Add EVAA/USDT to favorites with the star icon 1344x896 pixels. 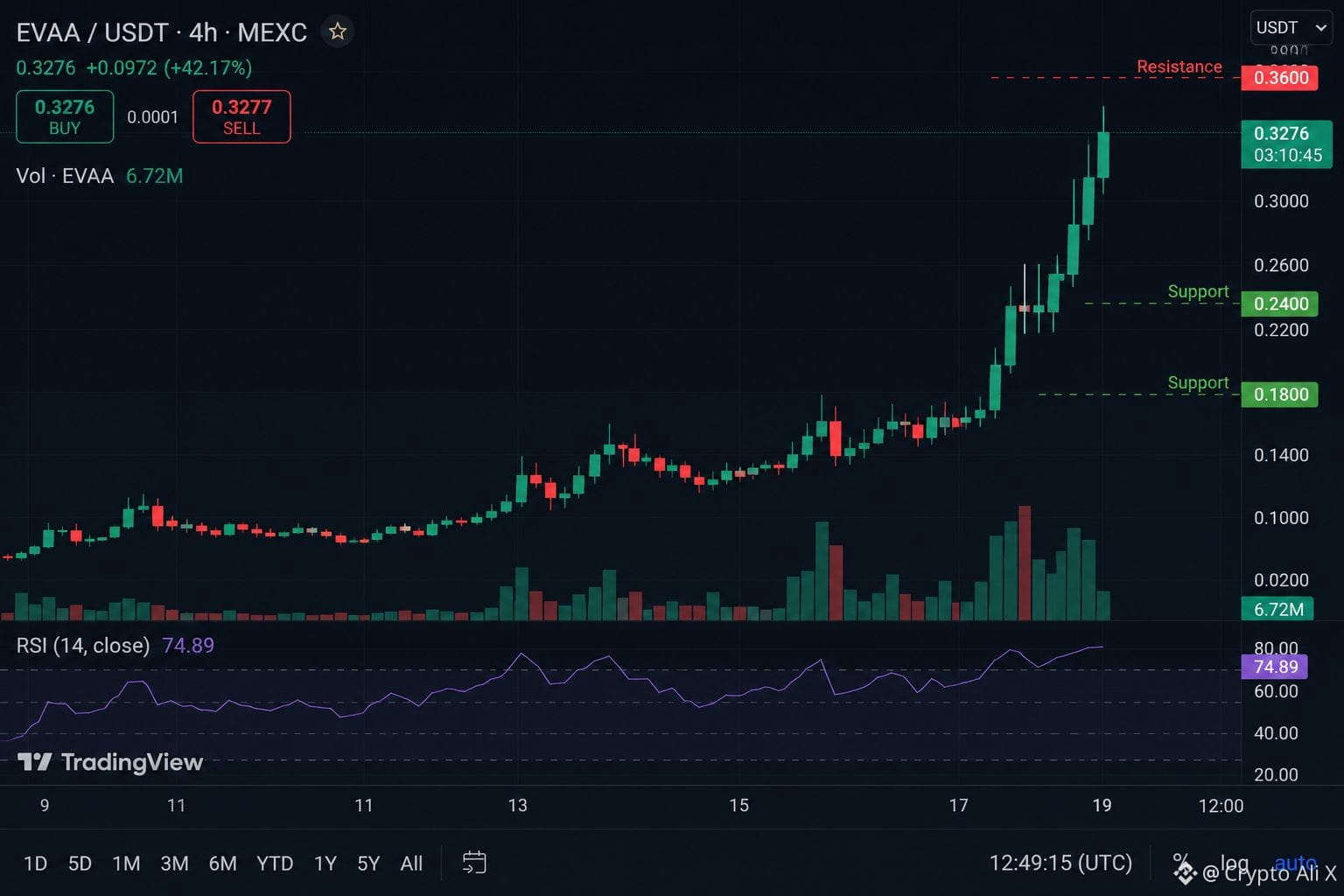pyautogui.click(x=337, y=32)
